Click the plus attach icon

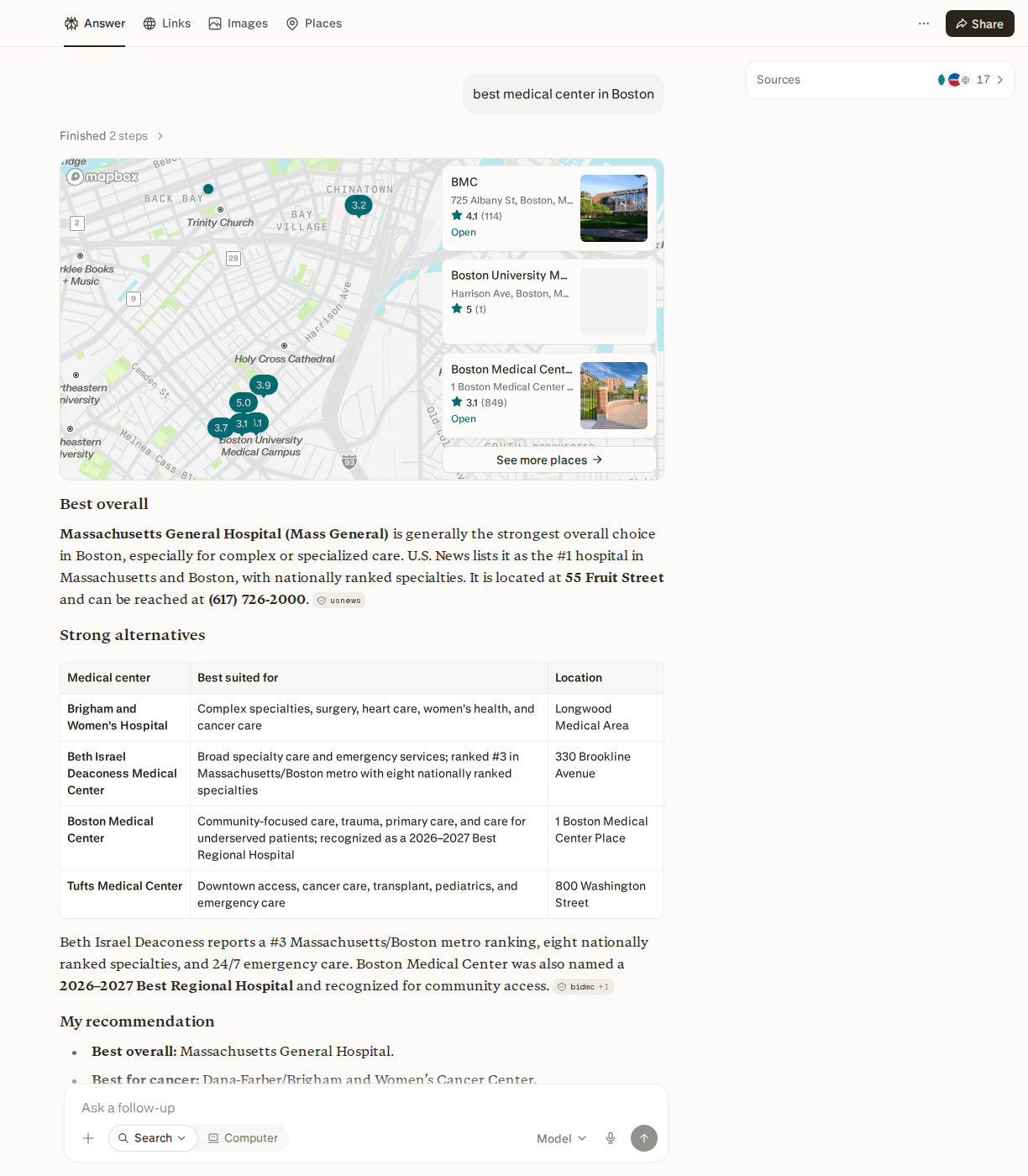click(88, 1138)
